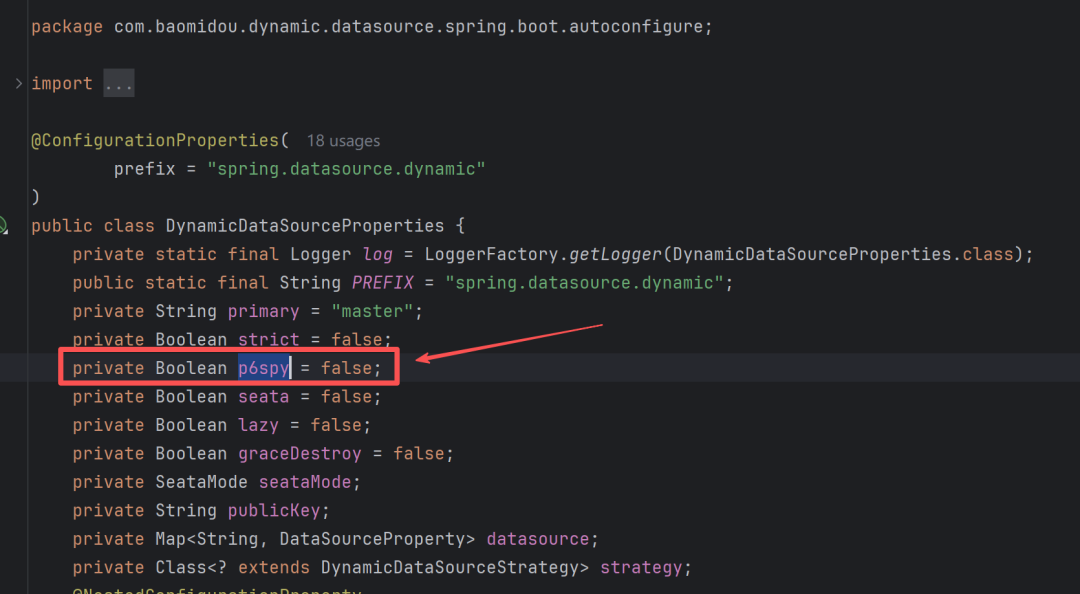Click the seataMode field name
Screen dimensions: 1080x594
305,482
